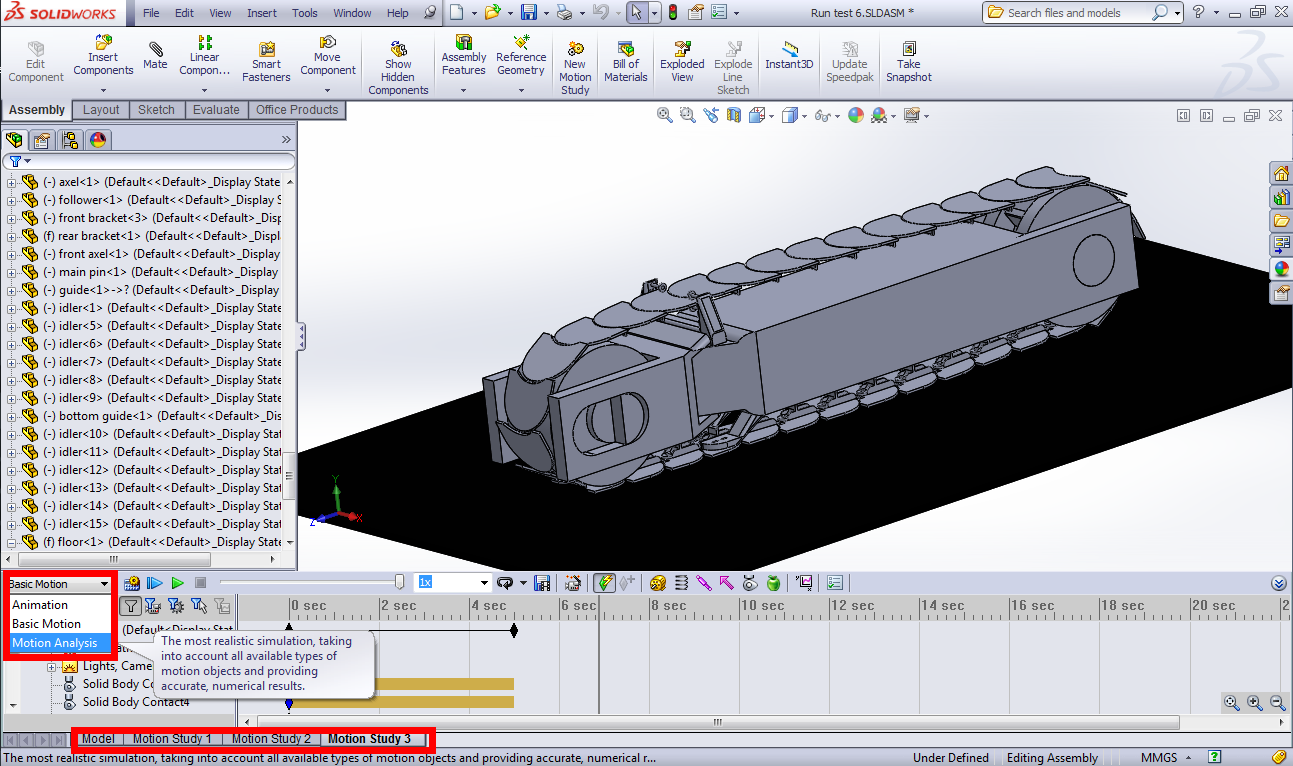Zoom in on the timeline

pyautogui.click(x=1255, y=703)
